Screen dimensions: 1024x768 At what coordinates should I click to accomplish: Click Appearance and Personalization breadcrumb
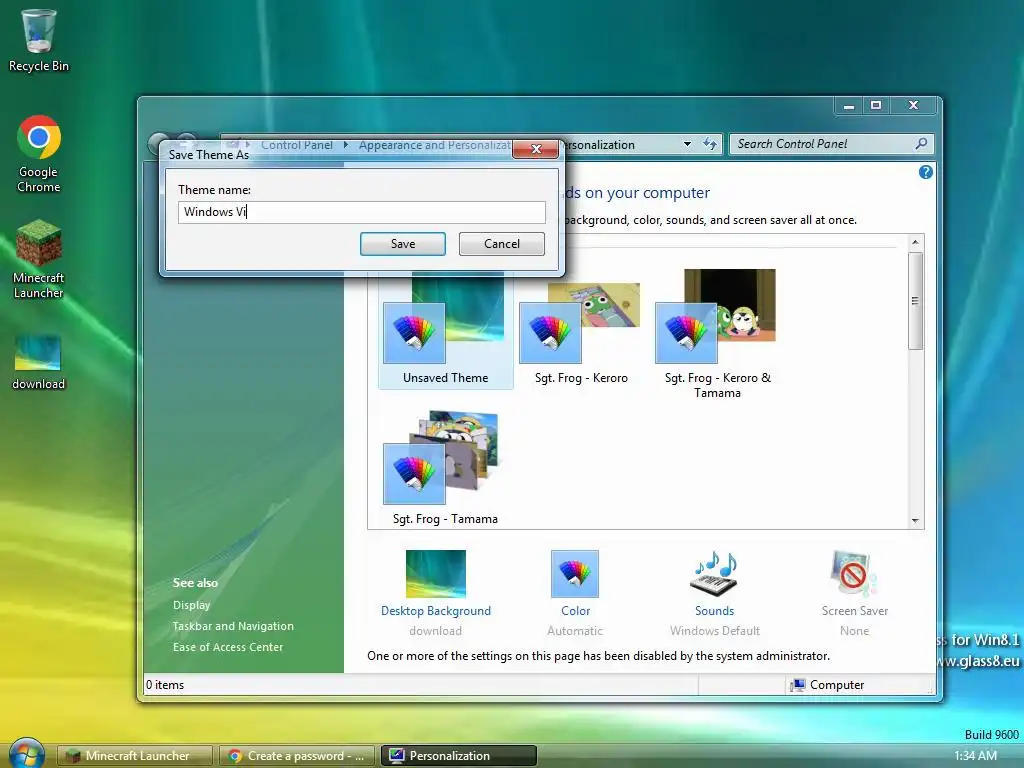[435, 145]
